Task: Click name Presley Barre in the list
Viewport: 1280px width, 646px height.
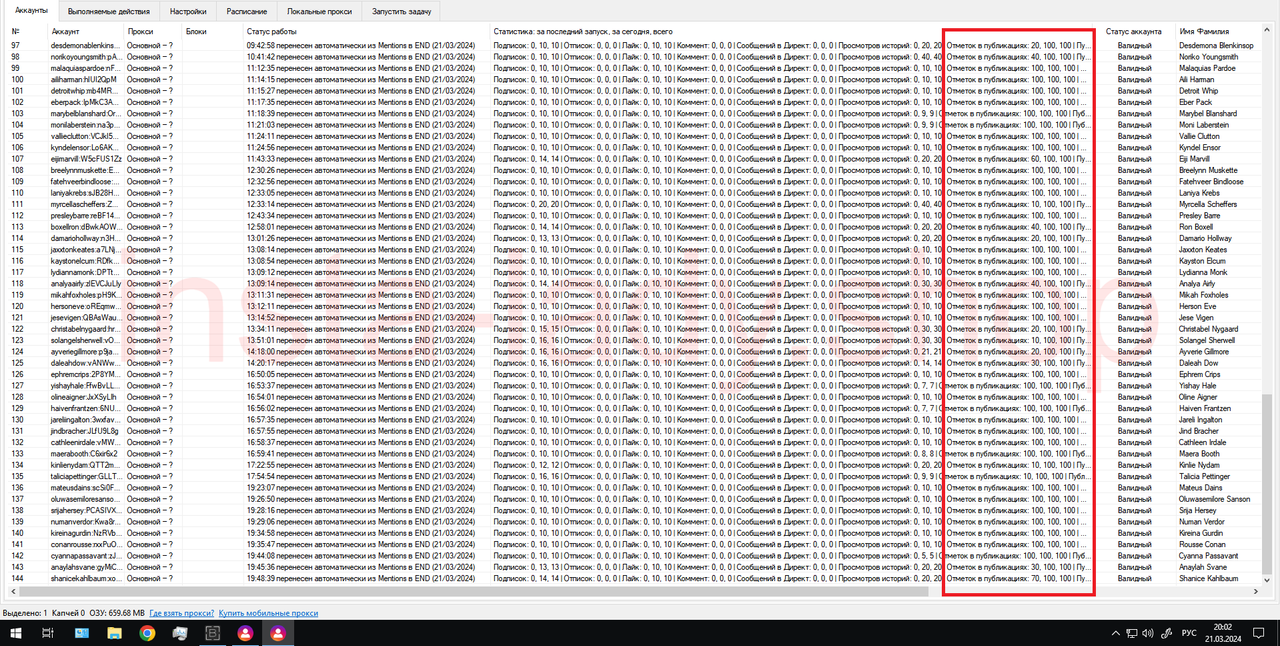Action: coord(1200,215)
